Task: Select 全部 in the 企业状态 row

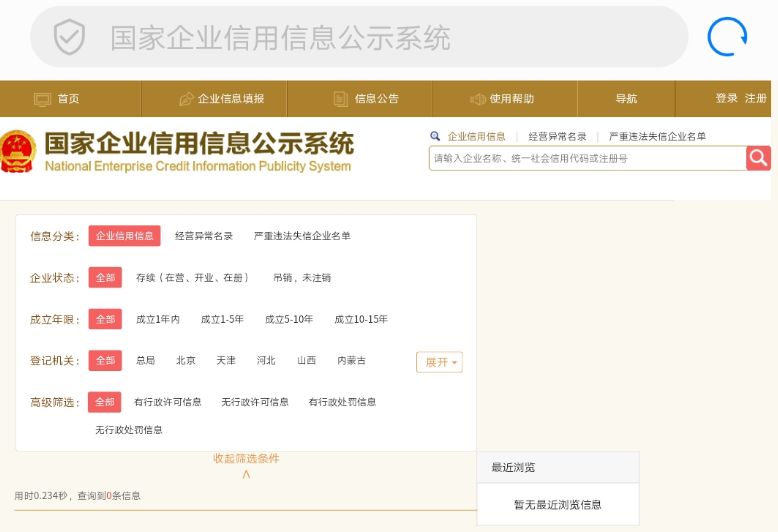Action: (x=105, y=277)
